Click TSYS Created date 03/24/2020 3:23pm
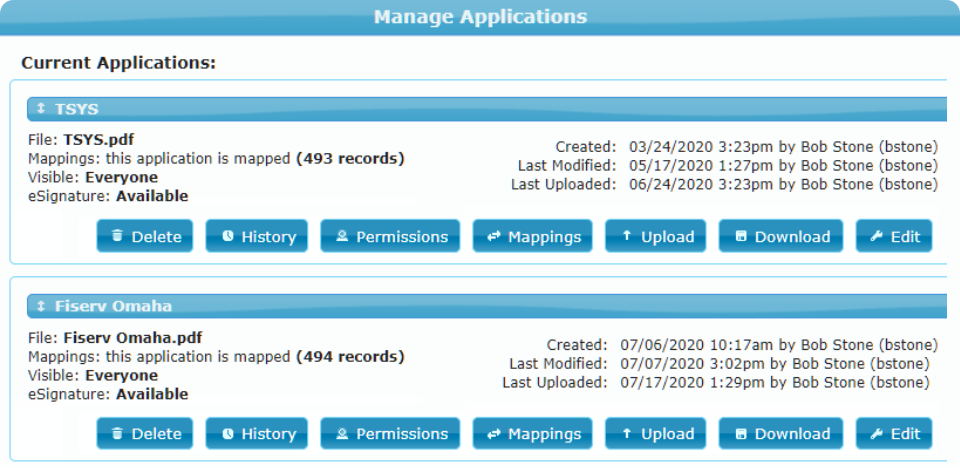 coord(702,147)
